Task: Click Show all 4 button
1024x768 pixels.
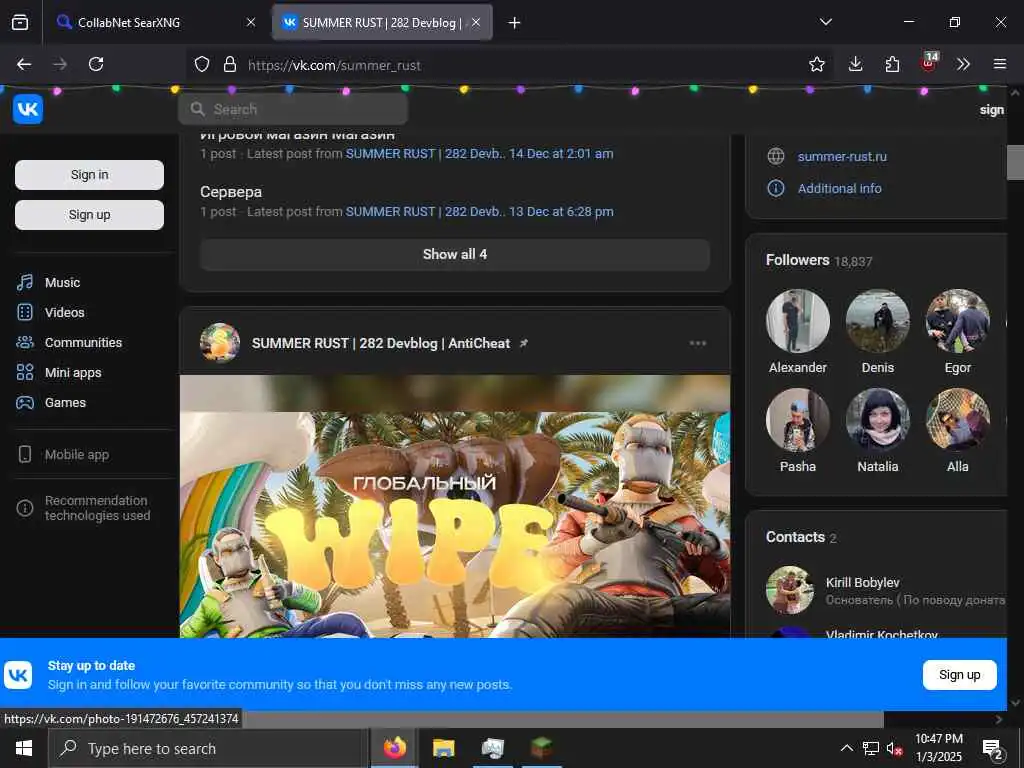Action: (455, 255)
